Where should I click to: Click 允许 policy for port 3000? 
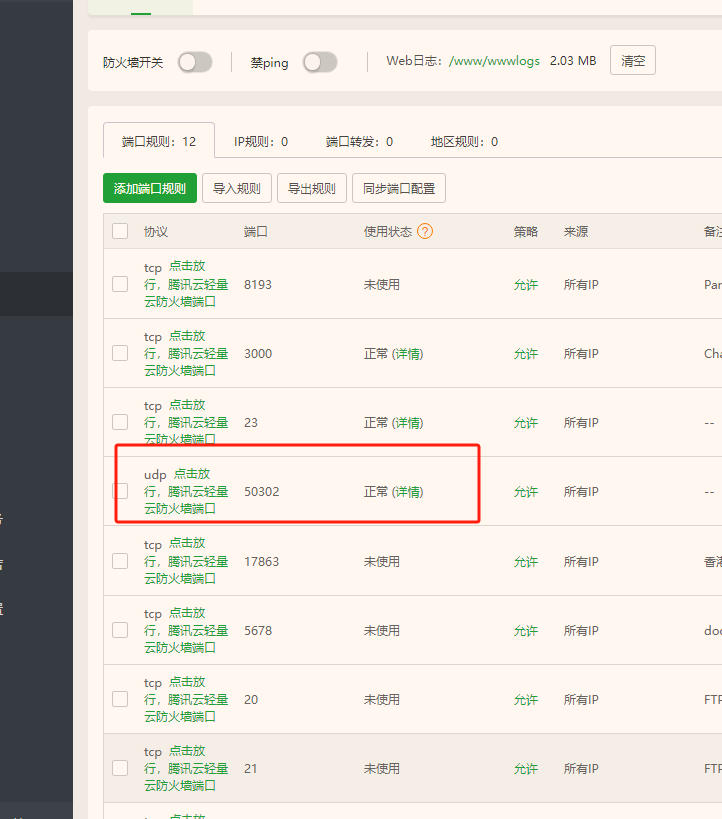[526, 354]
